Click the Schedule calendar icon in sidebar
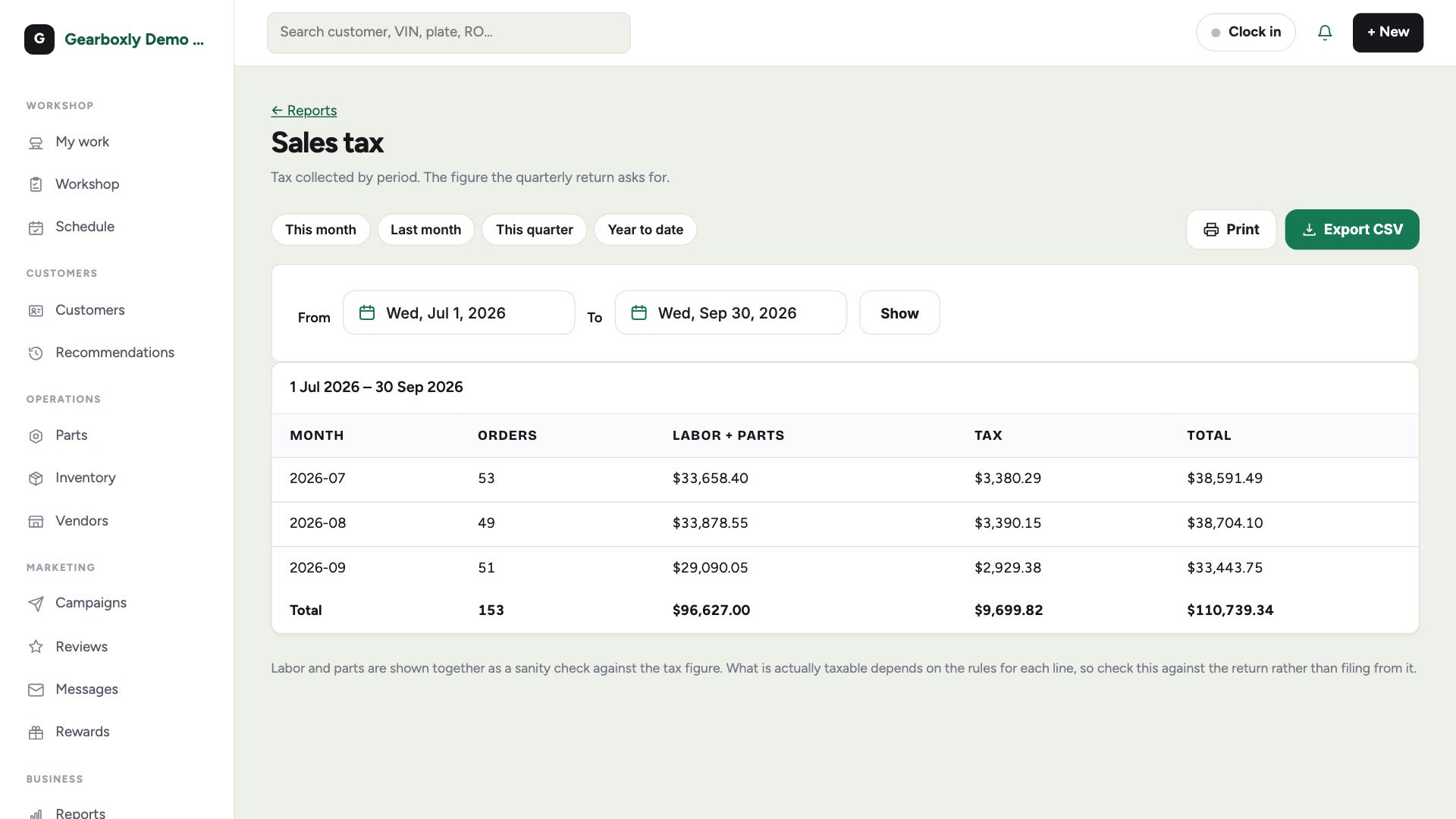1456x819 pixels. 36,227
